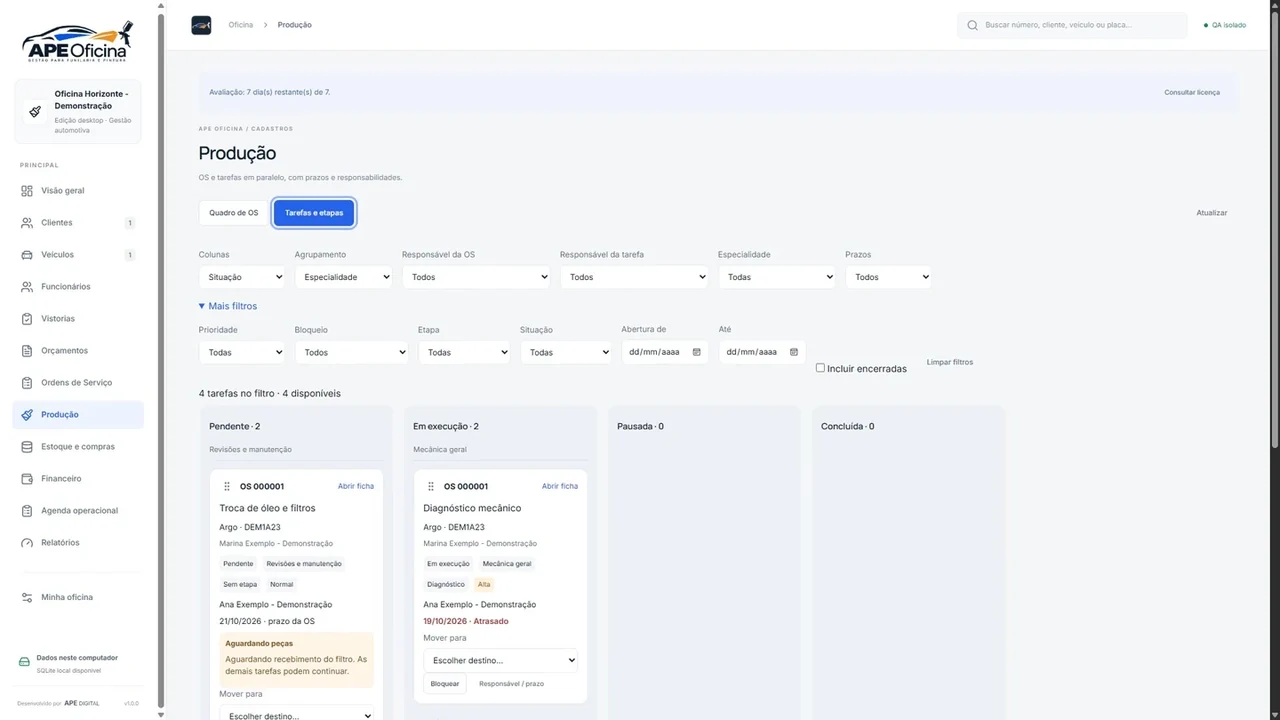The height and width of the screenshot is (720, 1280).
Task: Open the Prioridade dropdown
Action: tap(241, 352)
